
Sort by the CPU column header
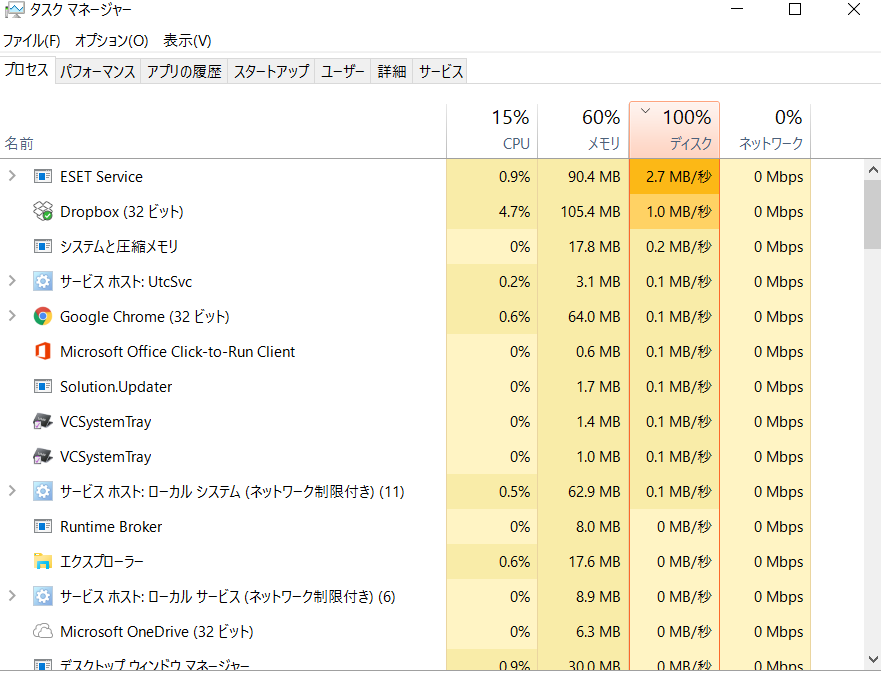click(492, 131)
